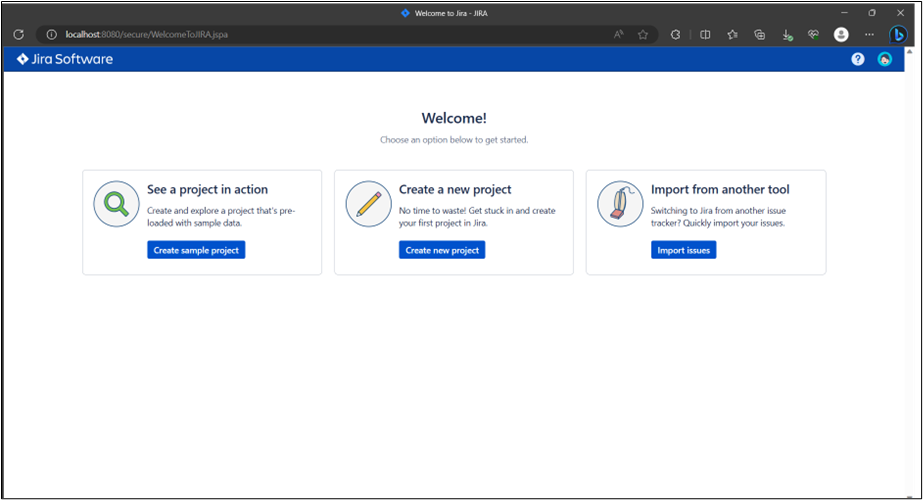
Task: Open the Favorites list icon
Action: click(x=732, y=34)
